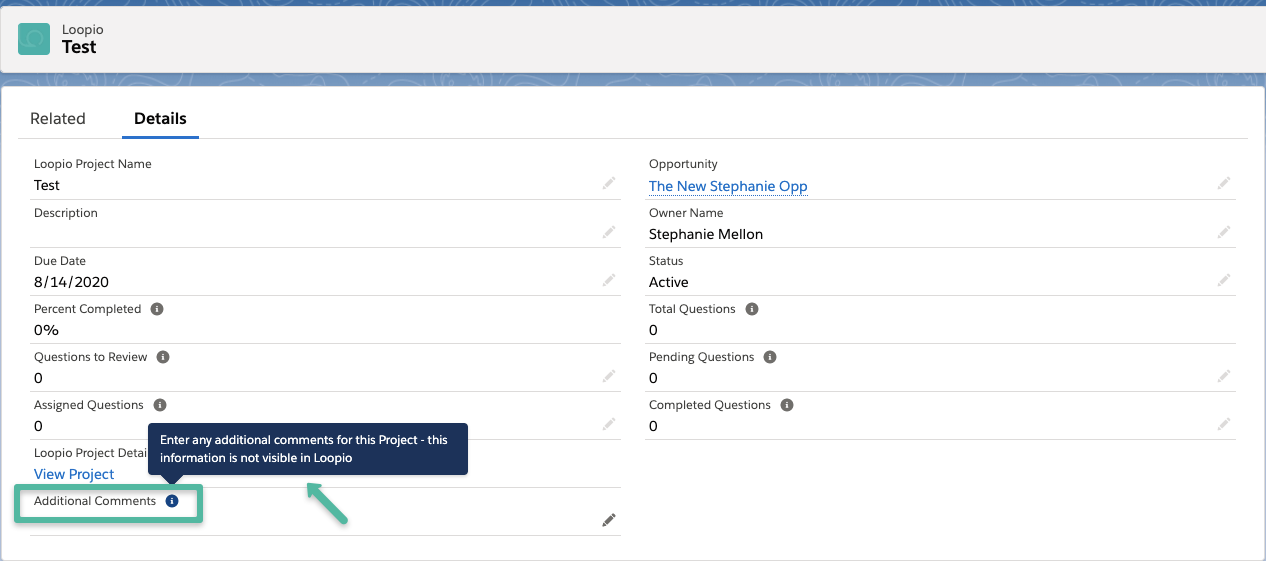This screenshot has height=561, width=1266.
Task: Edit the Description field pencil icon
Action: point(609,232)
